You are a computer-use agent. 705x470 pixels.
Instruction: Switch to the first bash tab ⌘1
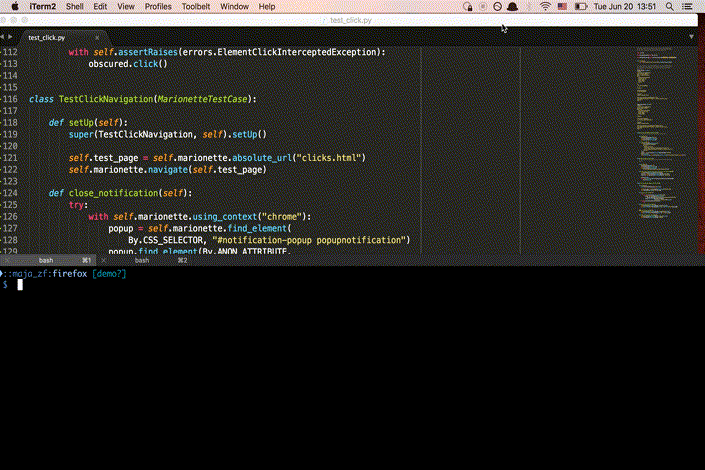(50, 260)
